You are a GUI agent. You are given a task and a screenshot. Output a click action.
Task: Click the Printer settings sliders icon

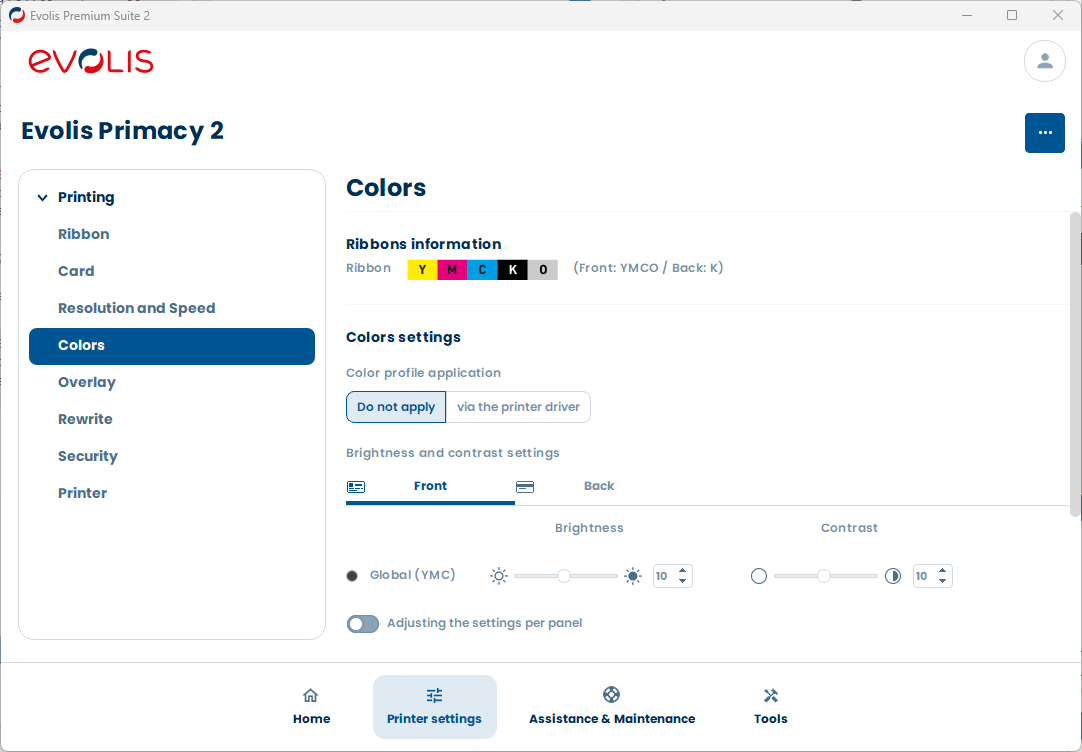[434, 696]
